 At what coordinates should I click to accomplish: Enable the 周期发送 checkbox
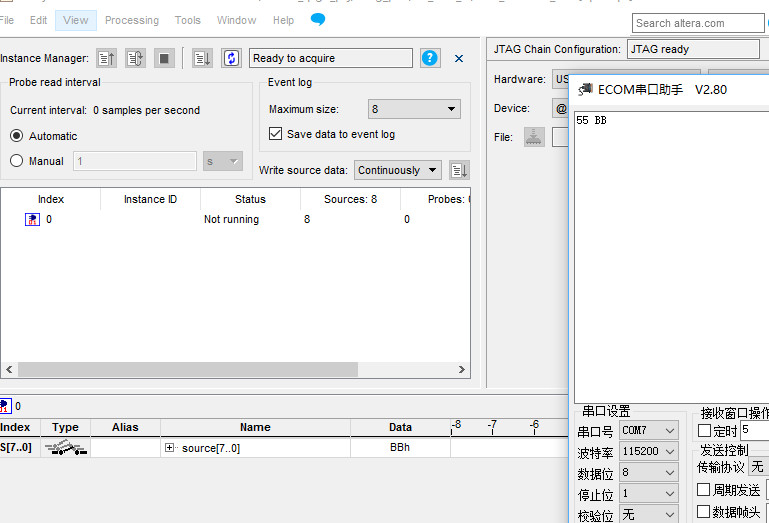pos(704,490)
